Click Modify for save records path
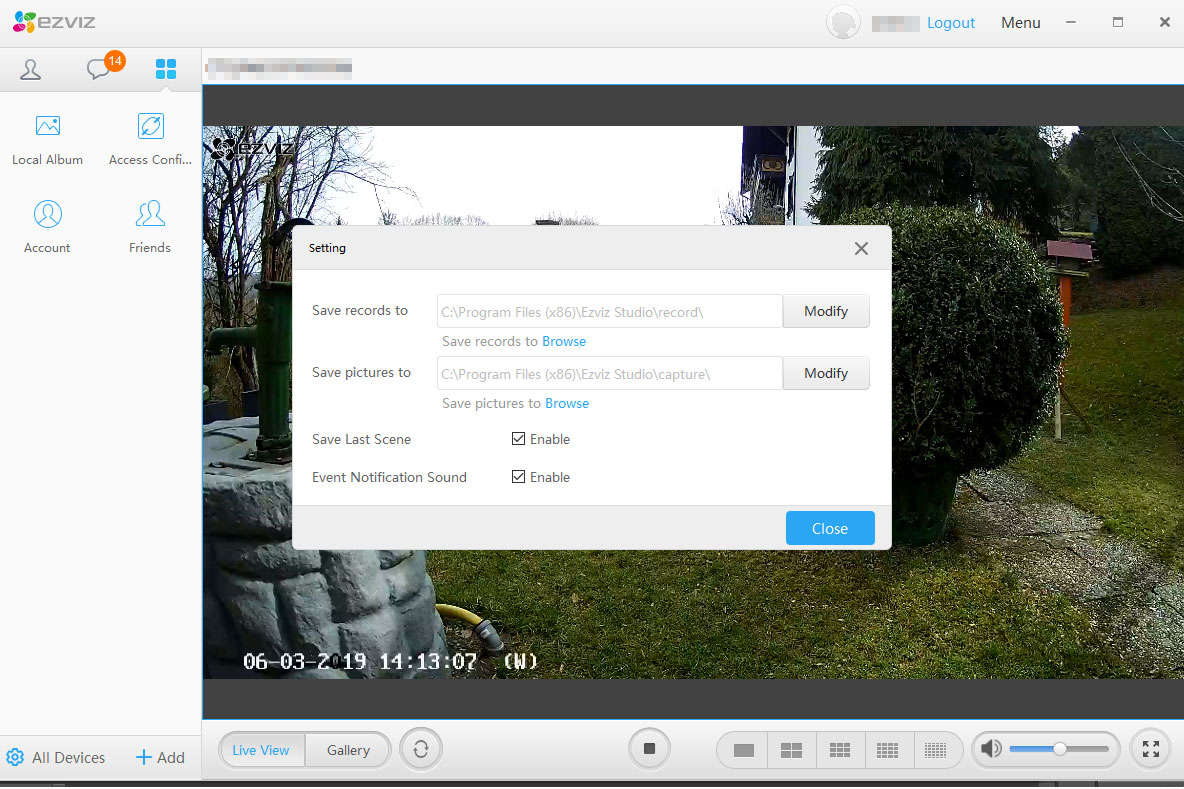Image resolution: width=1184 pixels, height=789 pixels. (825, 311)
